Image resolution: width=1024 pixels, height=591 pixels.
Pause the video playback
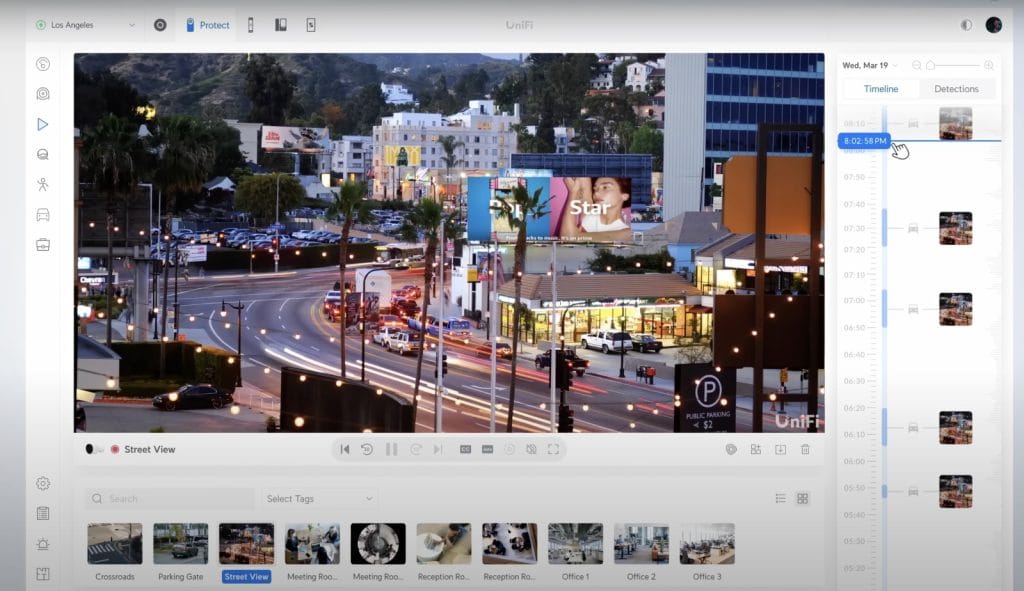[x=391, y=449]
